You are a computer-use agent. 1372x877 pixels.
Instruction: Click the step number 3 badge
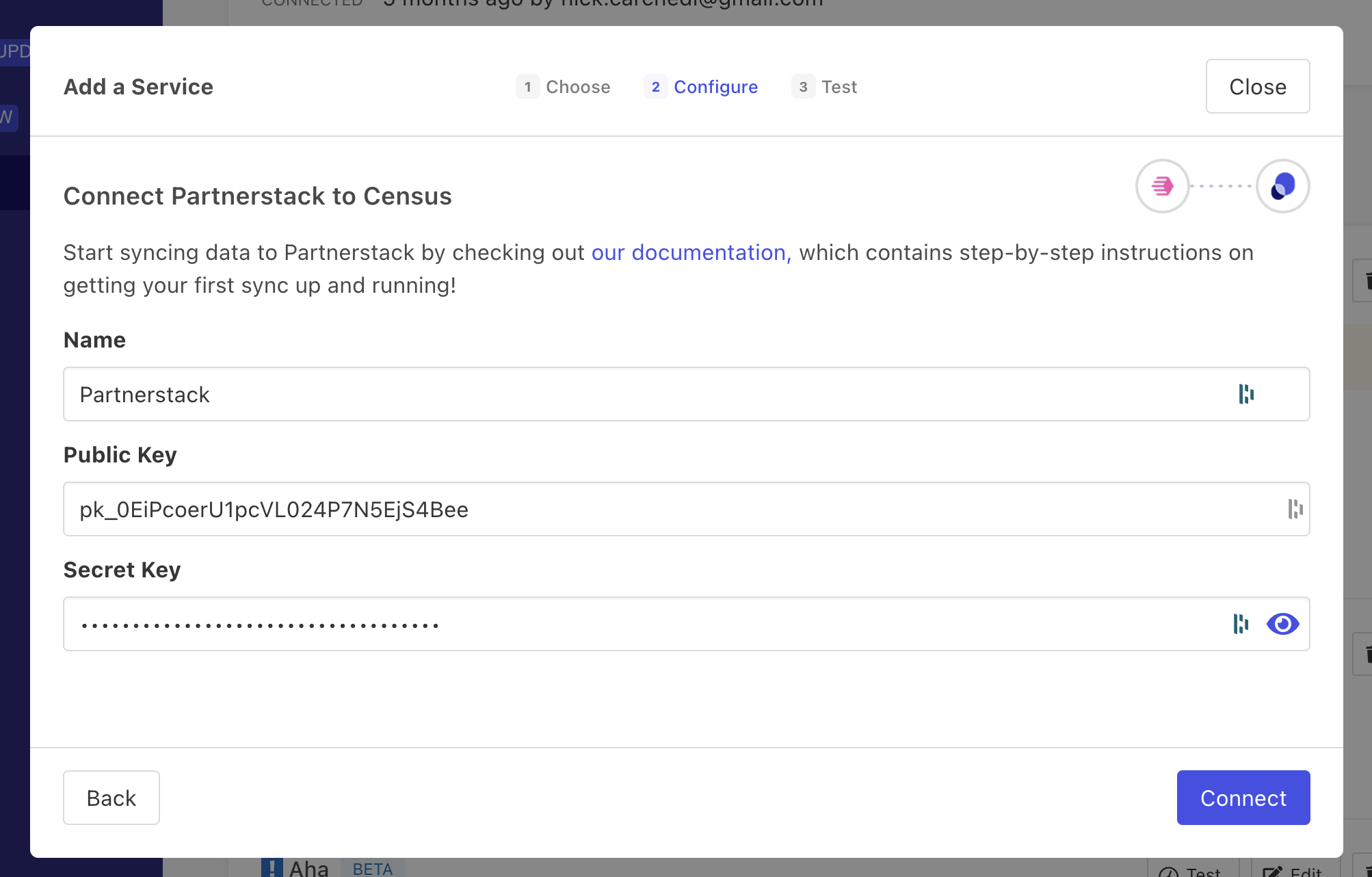pos(803,87)
